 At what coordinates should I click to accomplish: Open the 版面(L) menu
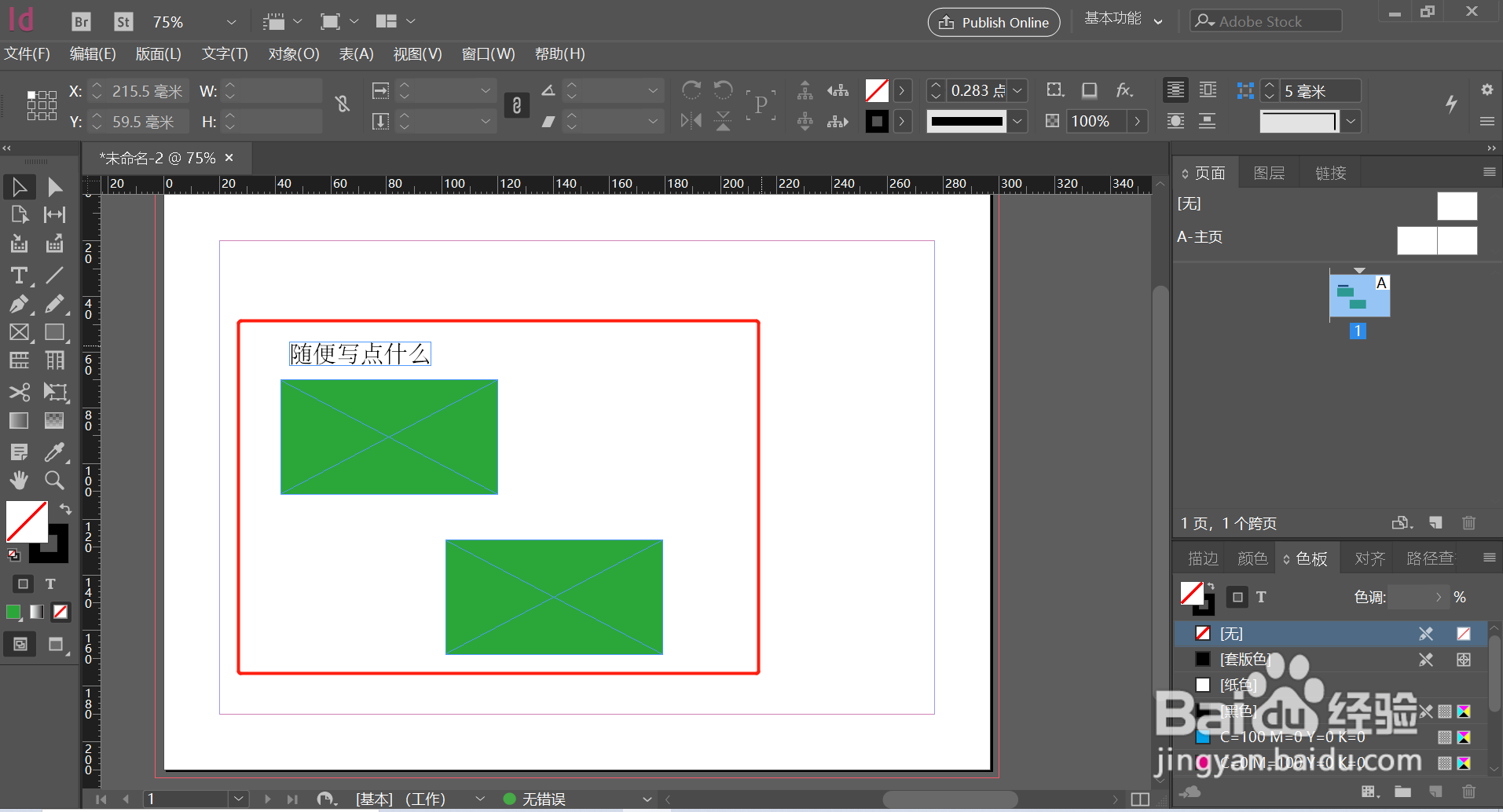(x=158, y=54)
